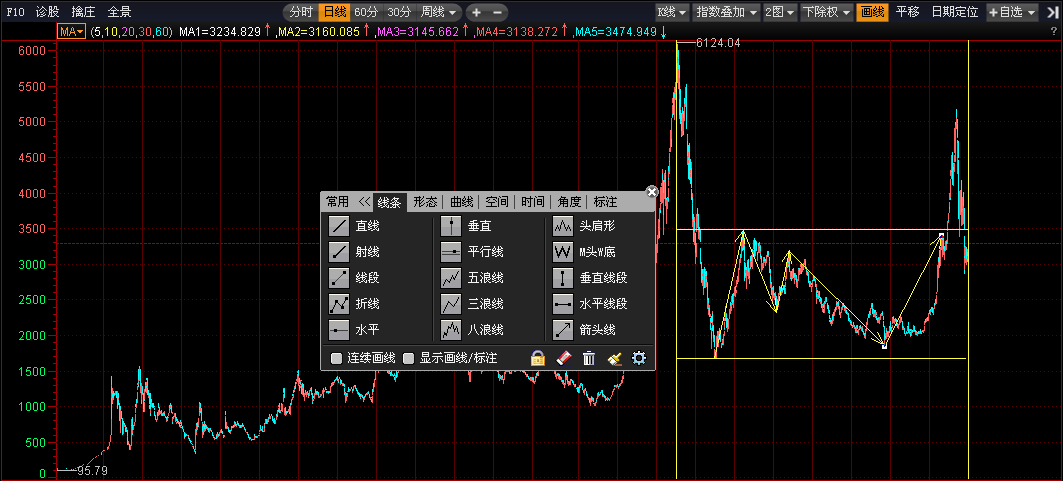Click the padlock lock-drawings icon
This screenshot has height=481, width=1063.
(538, 358)
